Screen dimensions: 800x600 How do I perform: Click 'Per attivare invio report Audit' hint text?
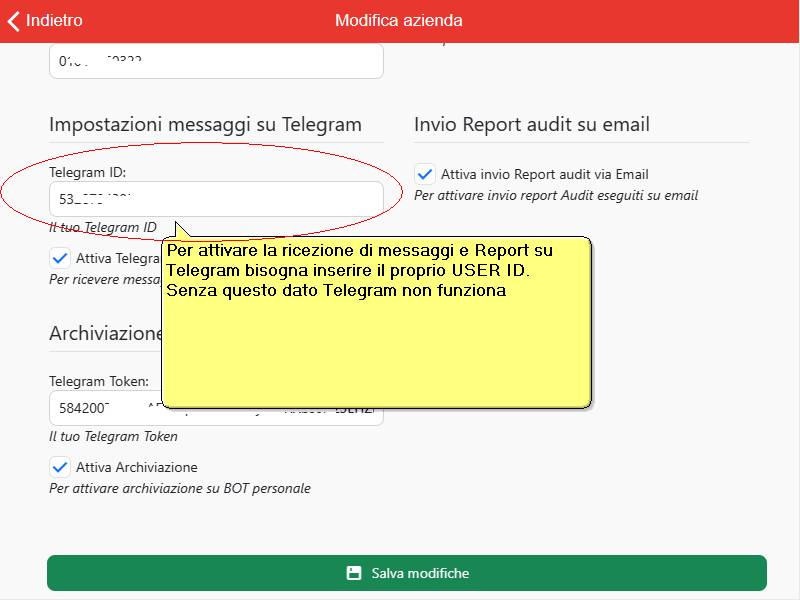[556, 195]
